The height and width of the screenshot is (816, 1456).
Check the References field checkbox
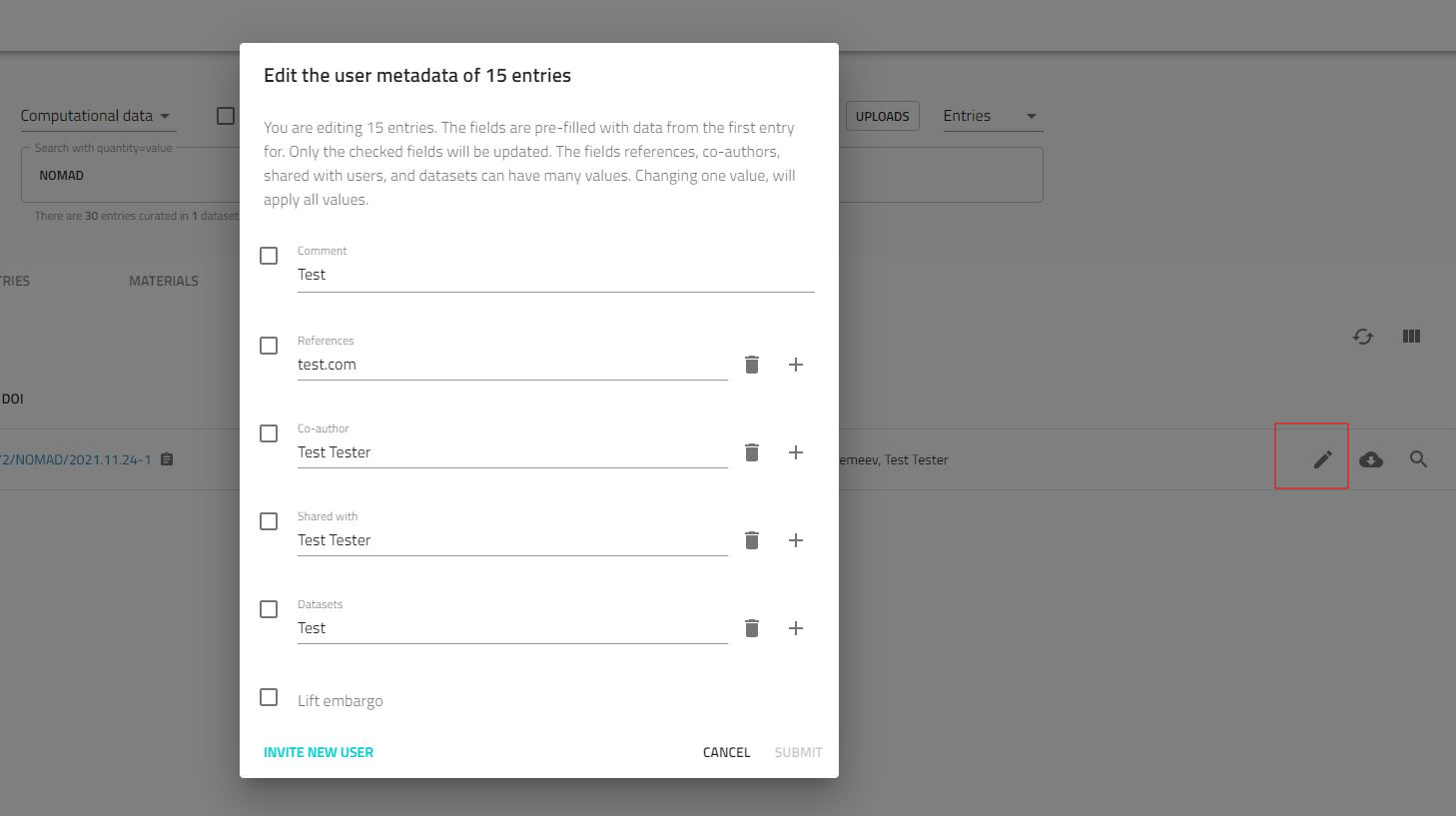(x=269, y=346)
